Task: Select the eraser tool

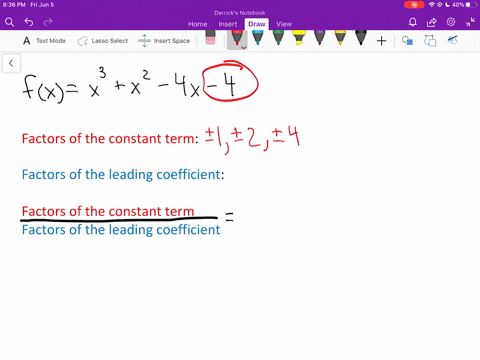Action: point(210,37)
